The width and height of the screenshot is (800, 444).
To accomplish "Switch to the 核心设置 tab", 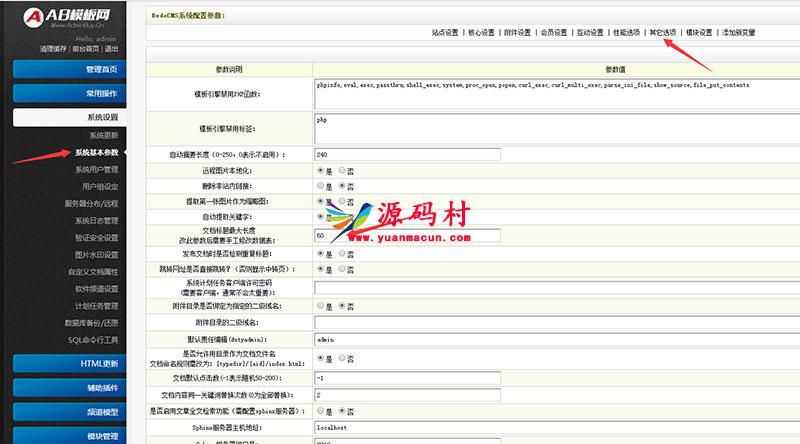I will (x=481, y=32).
